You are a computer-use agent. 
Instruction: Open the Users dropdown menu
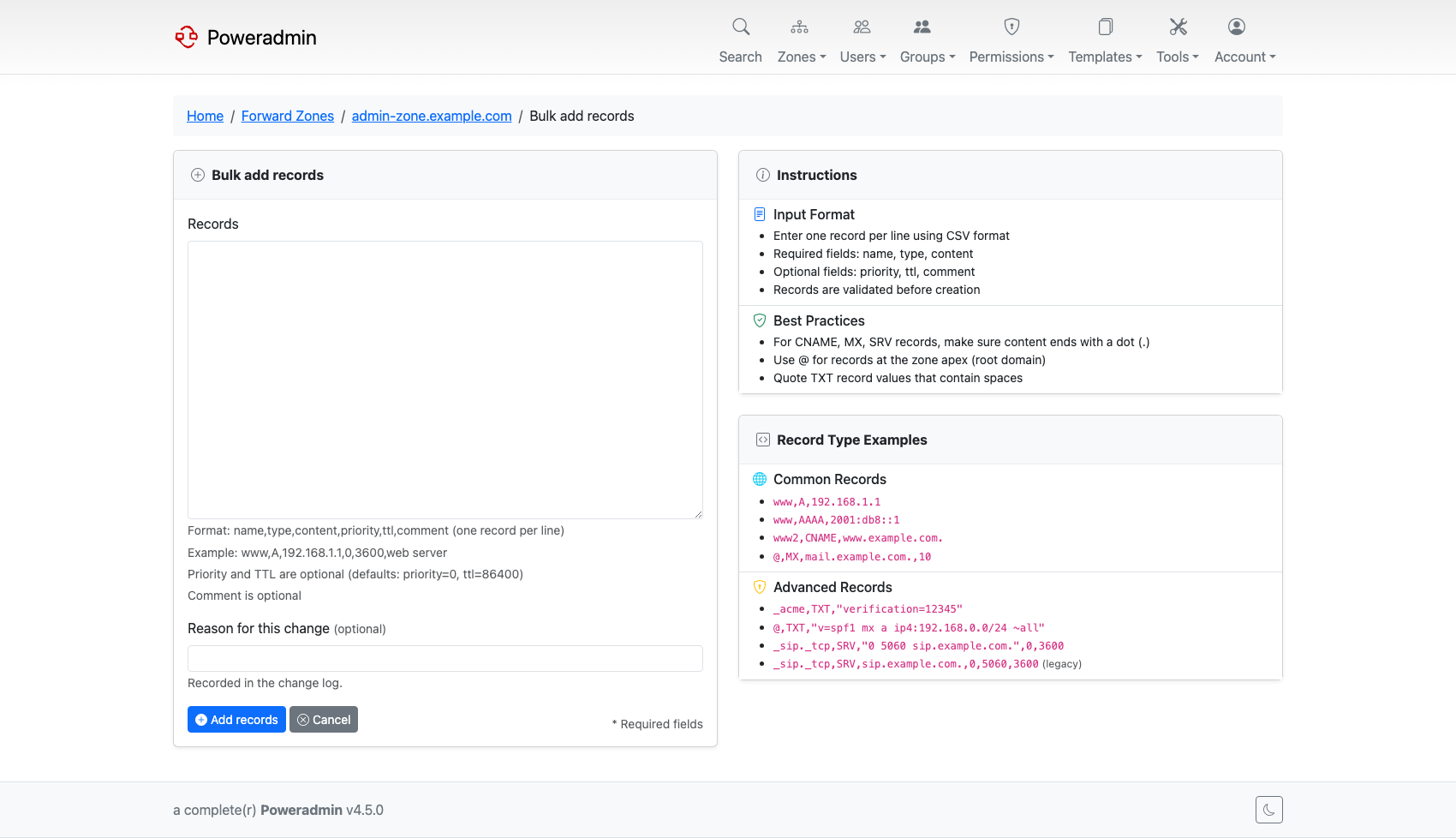862,57
